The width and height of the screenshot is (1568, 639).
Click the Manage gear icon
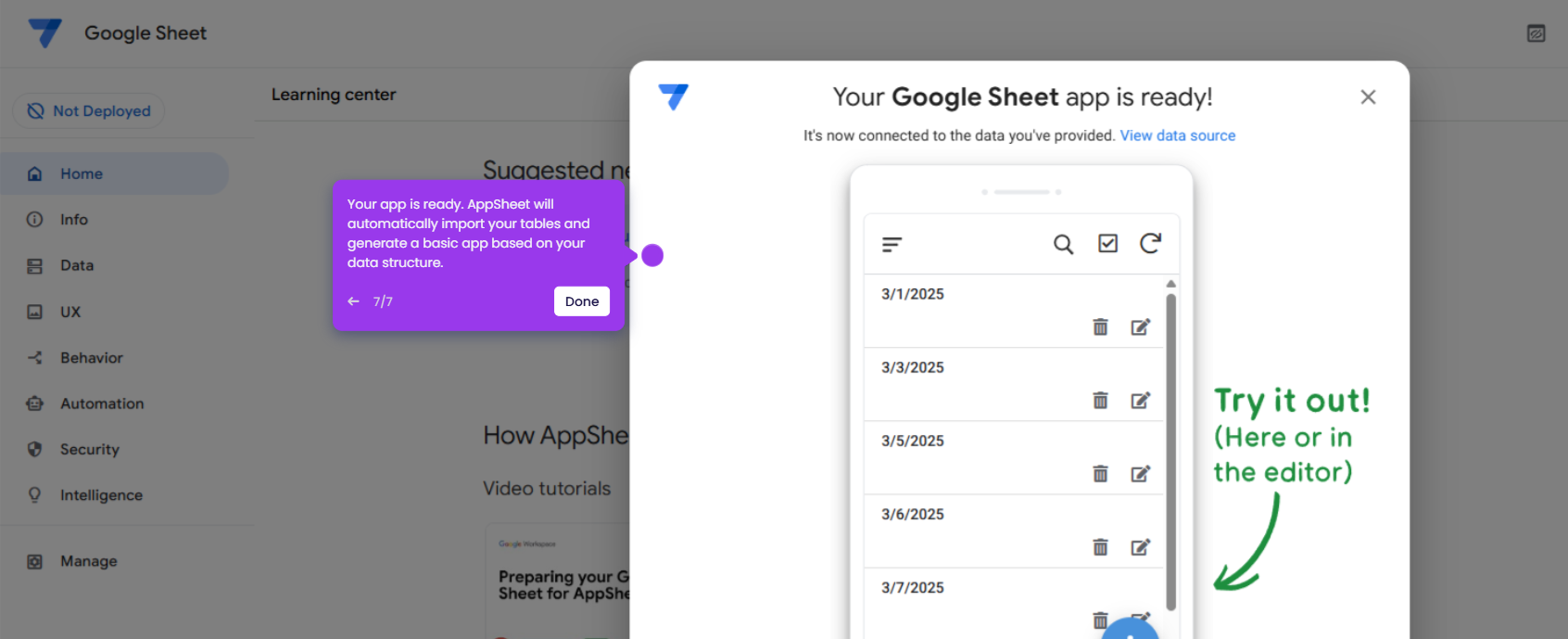pyautogui.click(x=34, y=561)
